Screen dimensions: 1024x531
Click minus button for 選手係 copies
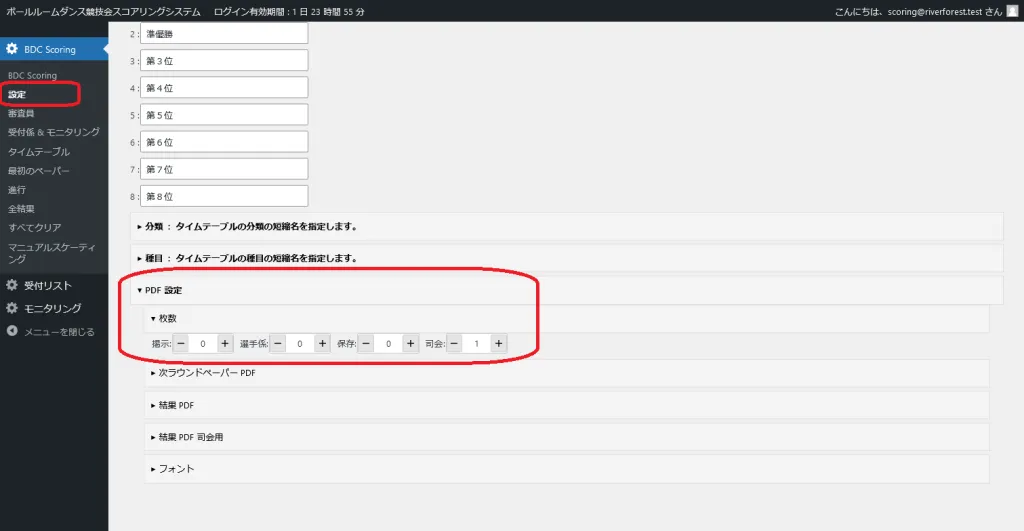(278, 343)
